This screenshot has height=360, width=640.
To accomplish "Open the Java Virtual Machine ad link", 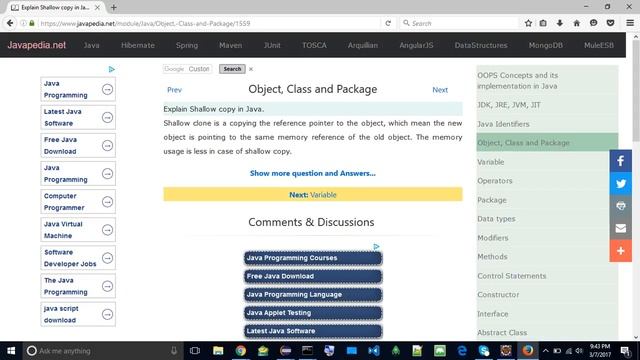I will point(78,230).
